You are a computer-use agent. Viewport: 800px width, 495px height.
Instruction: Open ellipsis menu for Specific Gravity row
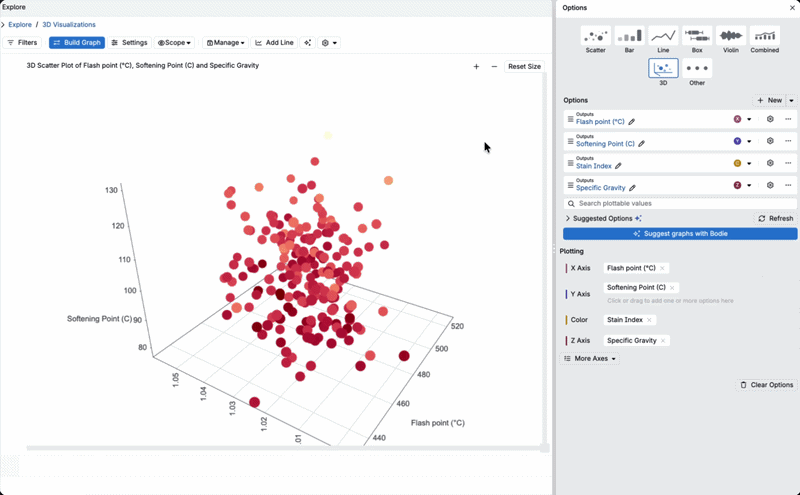[788, 185]
